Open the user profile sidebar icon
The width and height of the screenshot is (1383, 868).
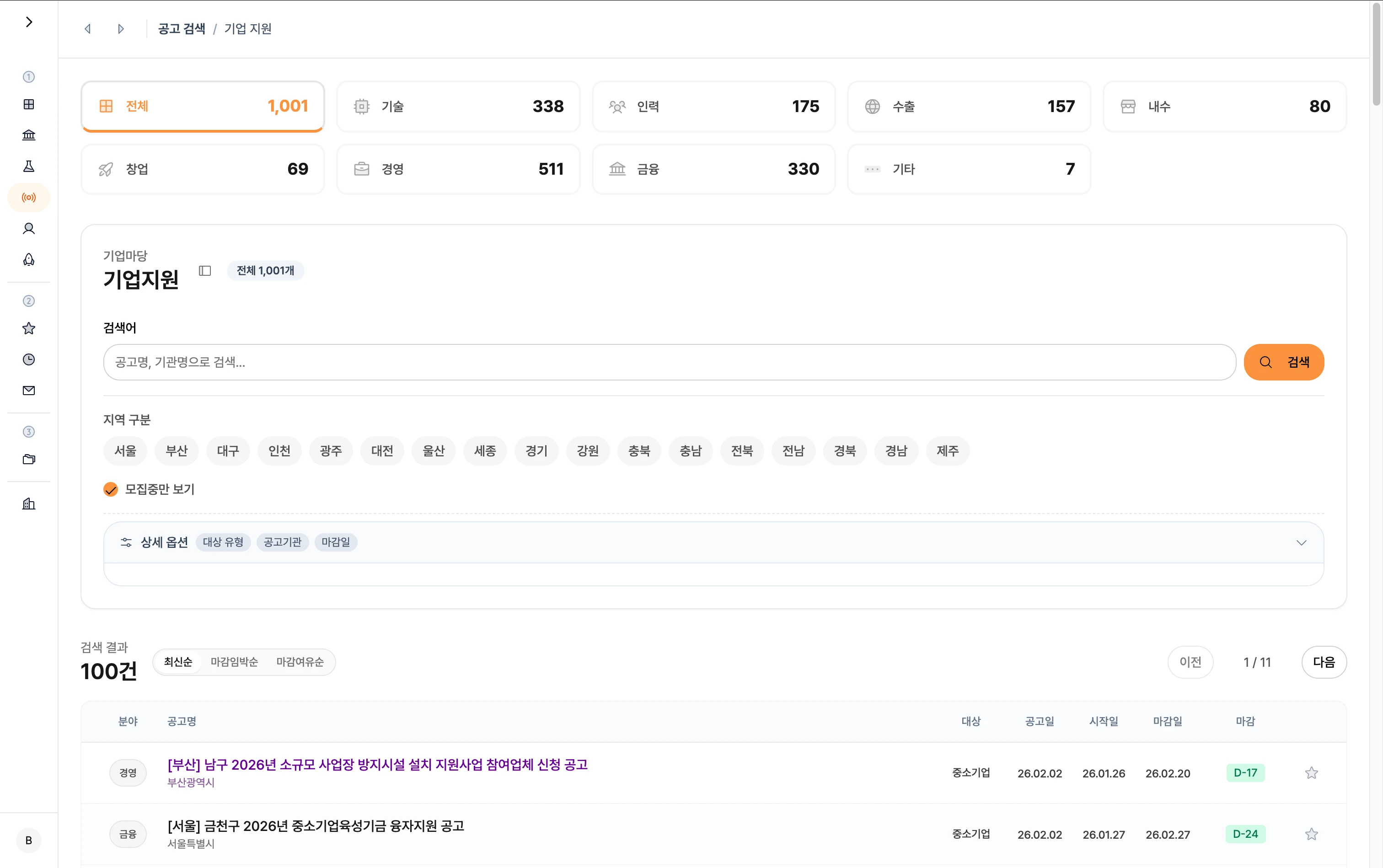pos(29,229)
